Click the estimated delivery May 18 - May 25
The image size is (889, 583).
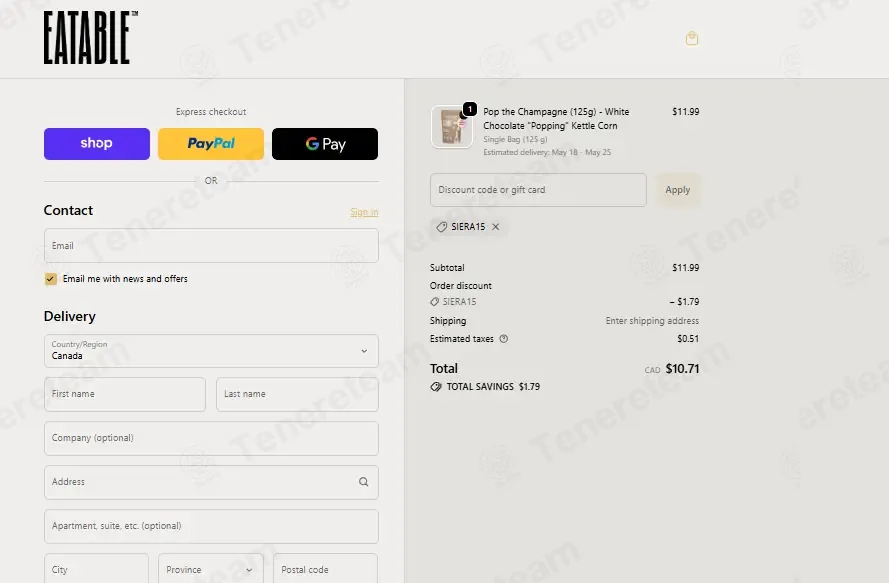tap(547, 152)
